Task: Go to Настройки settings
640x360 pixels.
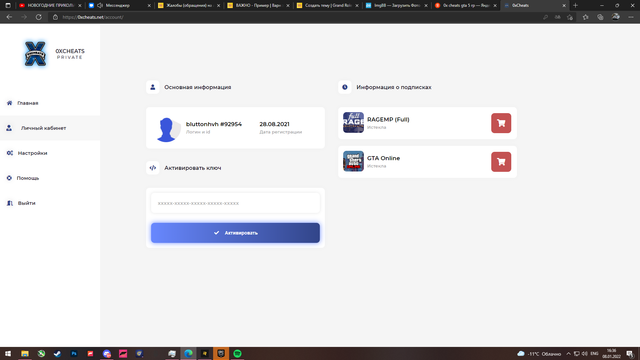Action: point(32,153)
